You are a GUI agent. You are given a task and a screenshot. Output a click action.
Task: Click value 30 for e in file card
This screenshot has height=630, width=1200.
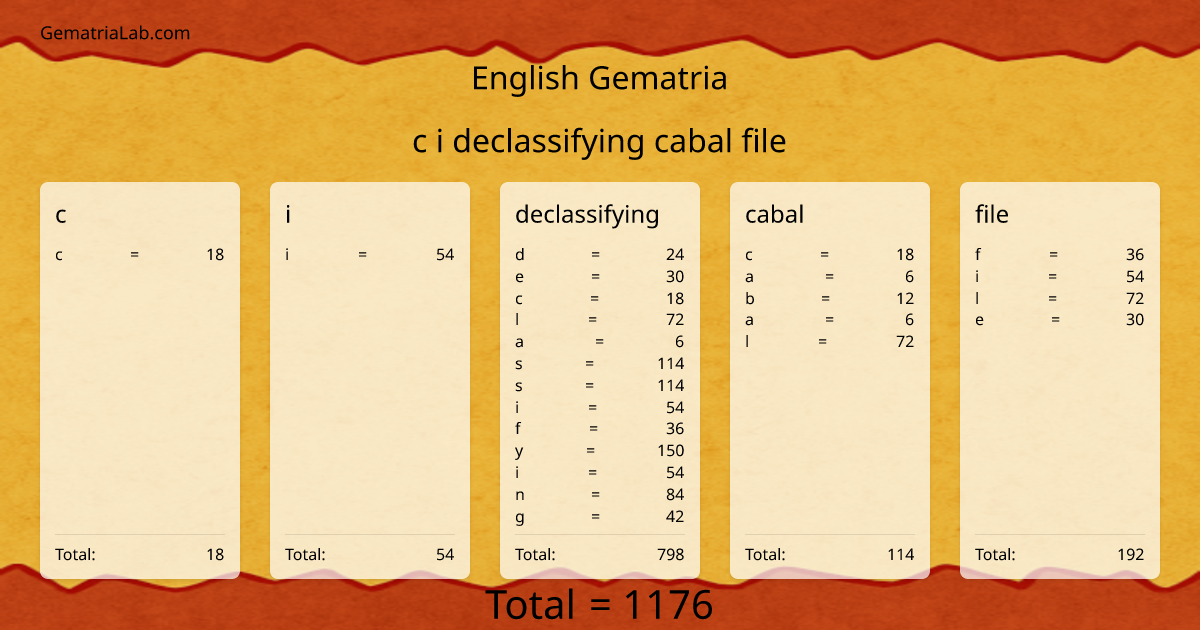(x=1135, y=320)
